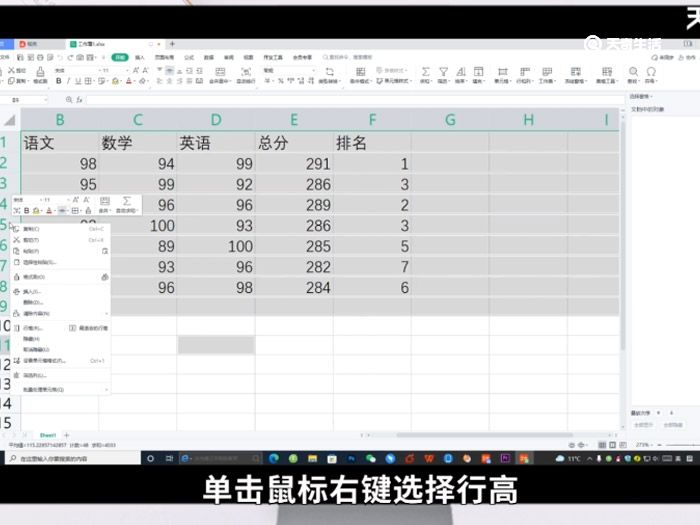Click the Rows and Columns icon
Image resolution: width=700 pixels, height=525 pixels.
tap(525, 71)
